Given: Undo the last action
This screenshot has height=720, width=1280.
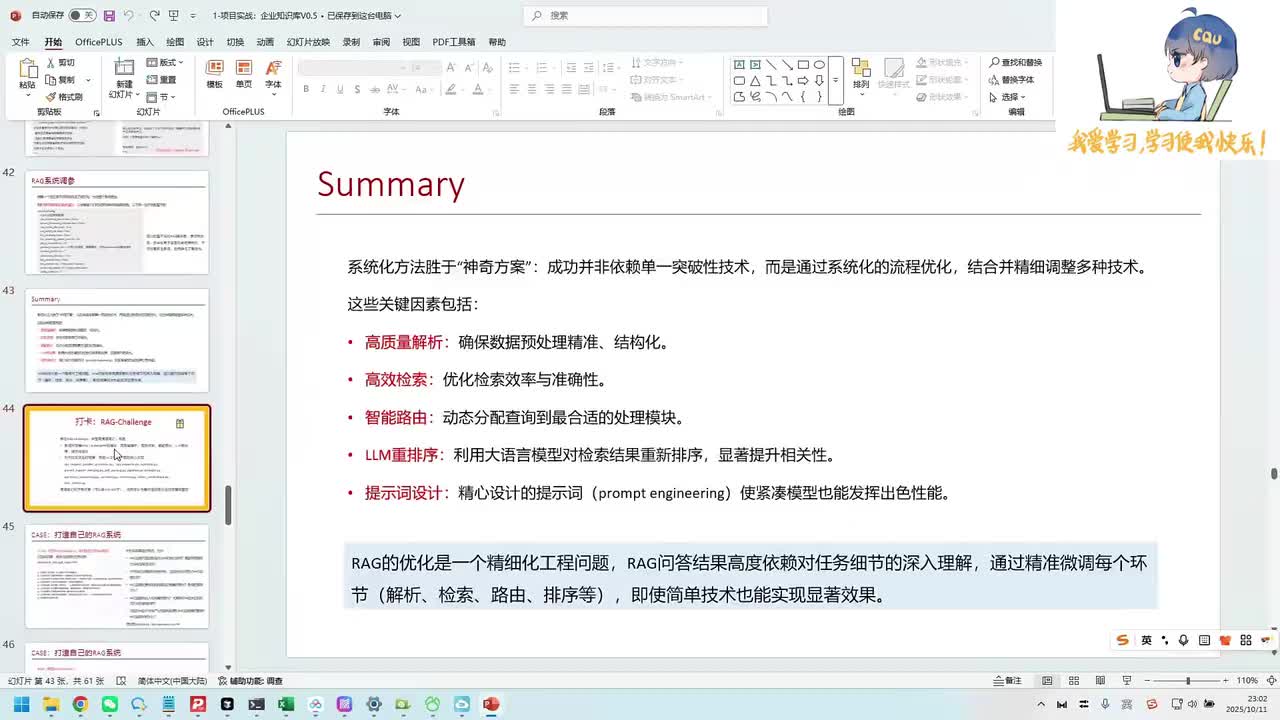Looking at the screenshot, I should [x=129, y=16].
